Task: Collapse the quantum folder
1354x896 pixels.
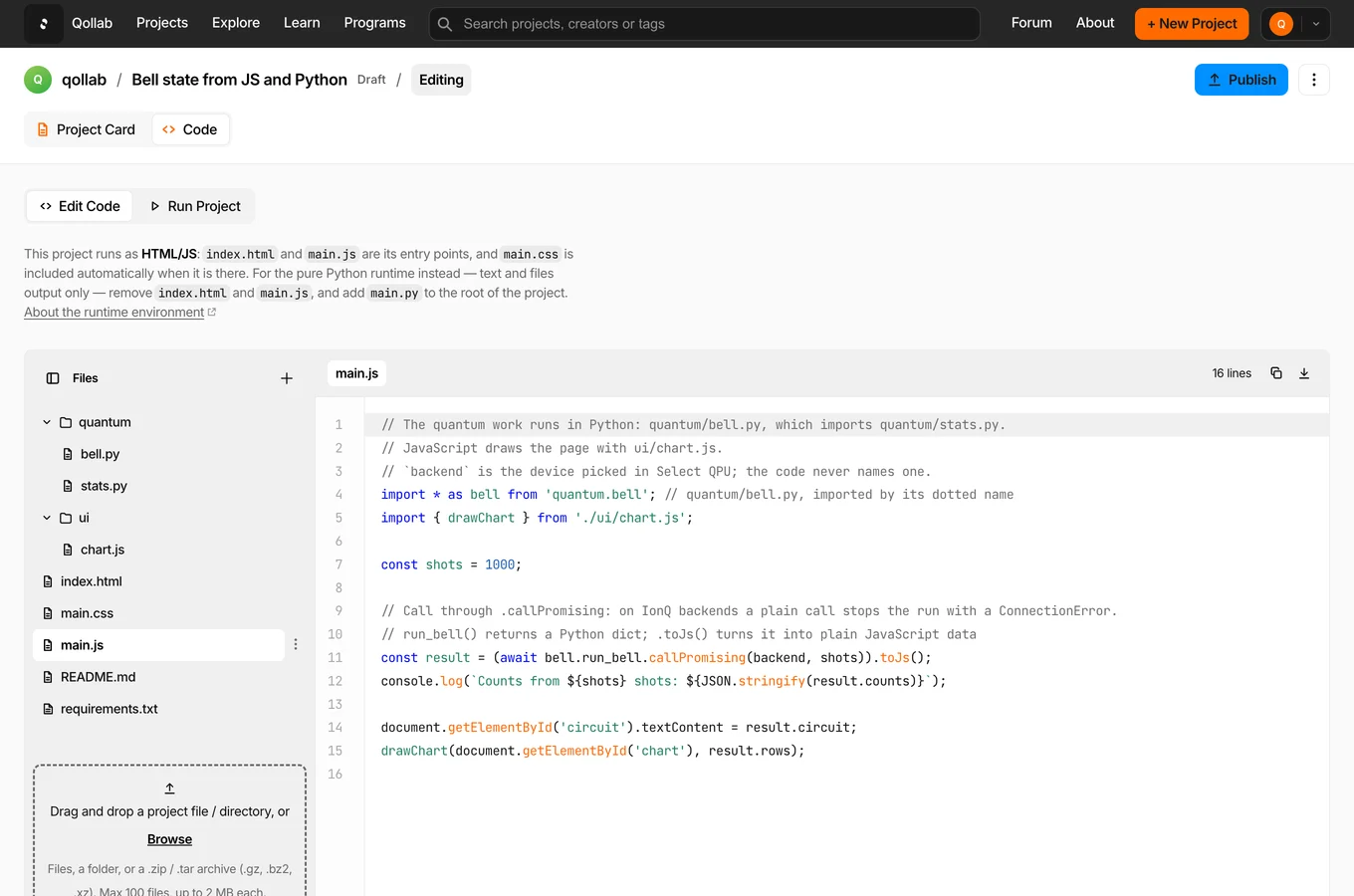Action: pos(47,422)
